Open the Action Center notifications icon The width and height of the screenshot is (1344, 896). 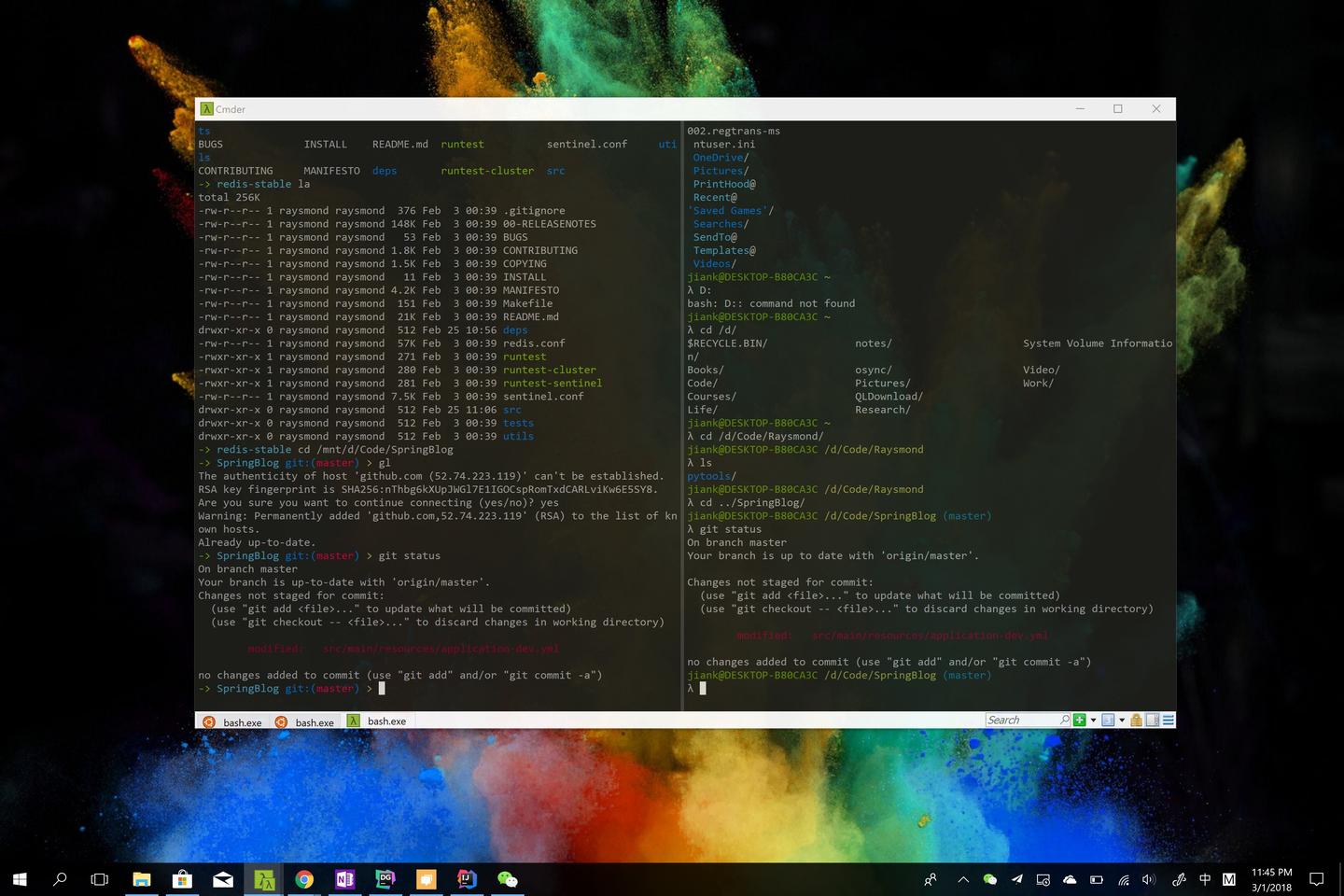tap(1317, 879)
